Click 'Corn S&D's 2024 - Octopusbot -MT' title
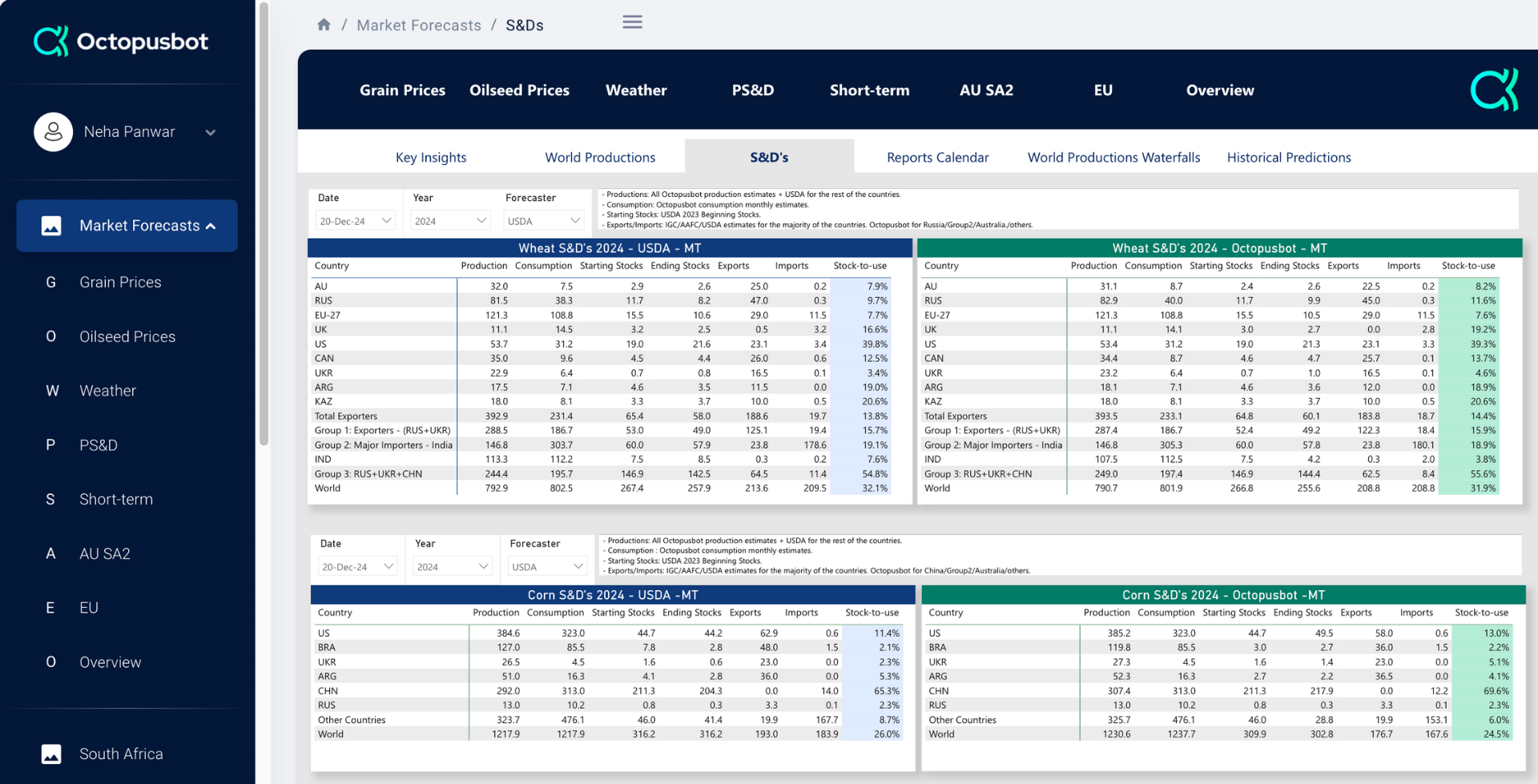The width and height of the screenshot is (1538, 784). click(1223, 595)
